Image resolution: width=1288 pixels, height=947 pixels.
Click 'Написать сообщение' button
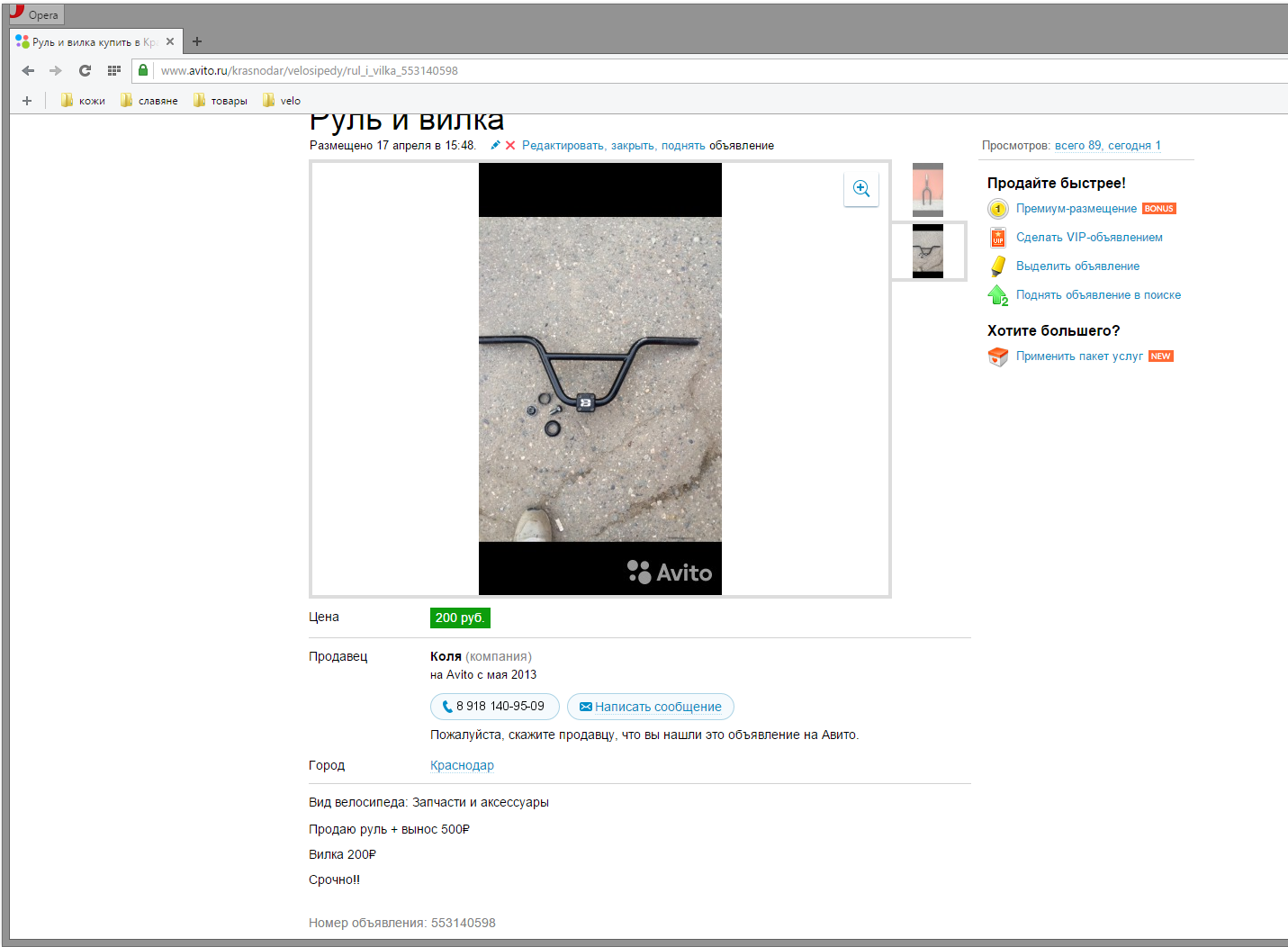pos(650,707)
